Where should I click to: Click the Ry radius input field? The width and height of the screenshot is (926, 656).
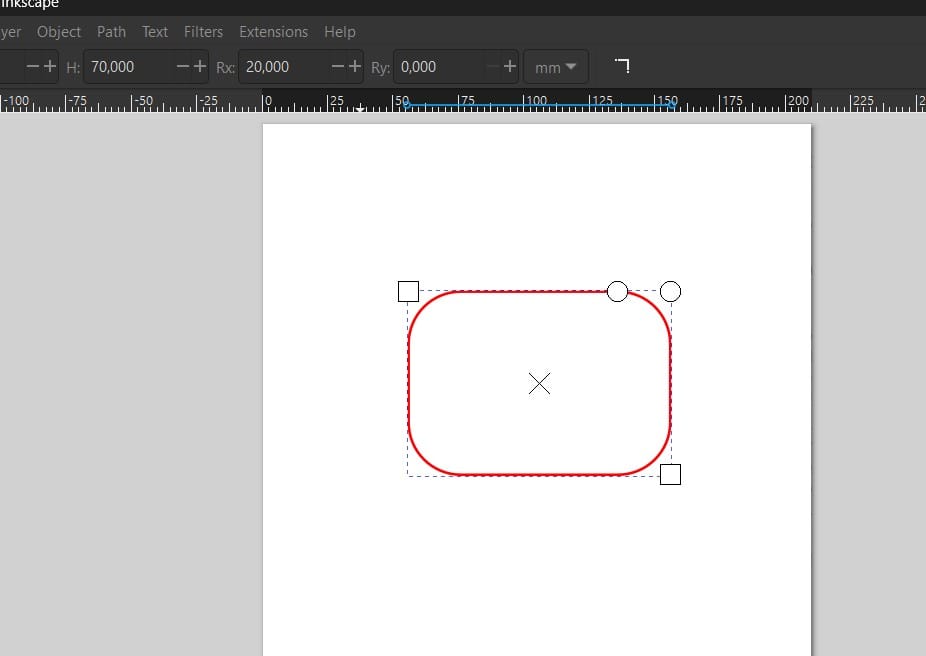click(439, 67)
